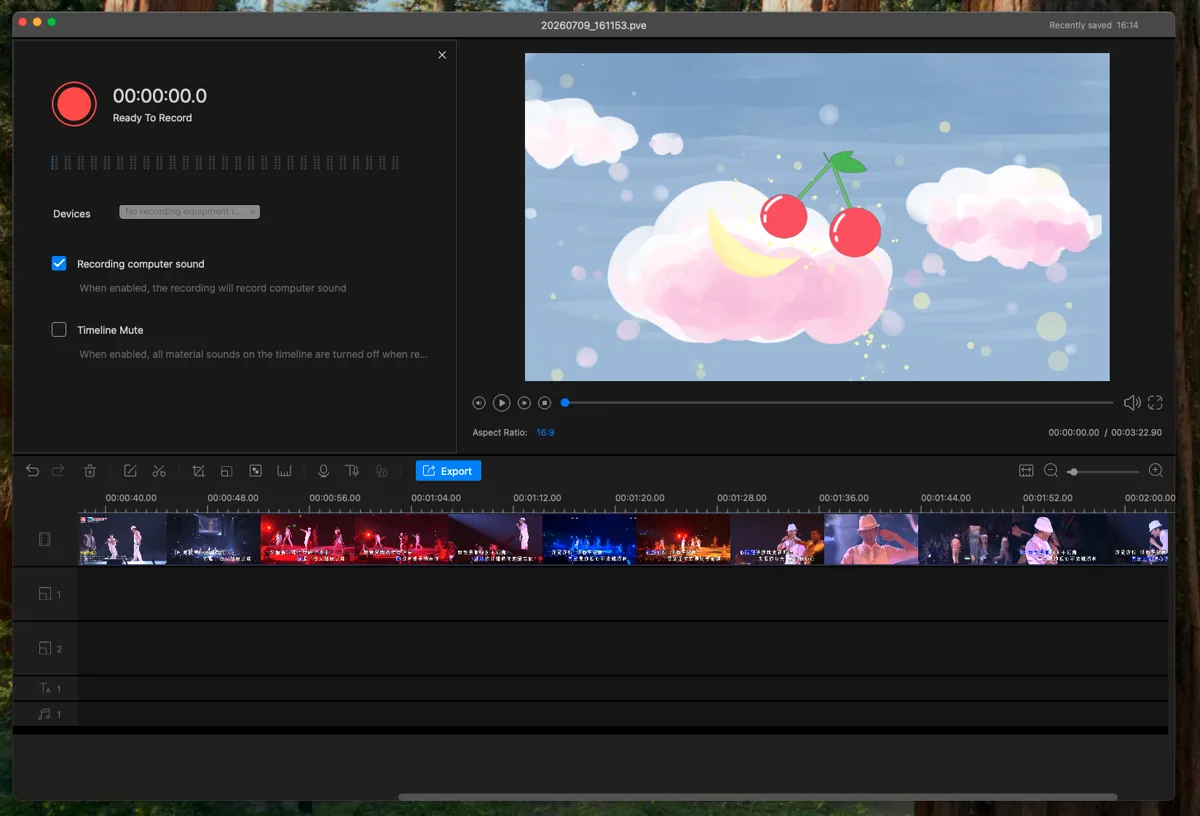The height and width of the screenshot is (816, 1200).
Task: Toggle preview volume speaker icon
Action: (1132, 403)
